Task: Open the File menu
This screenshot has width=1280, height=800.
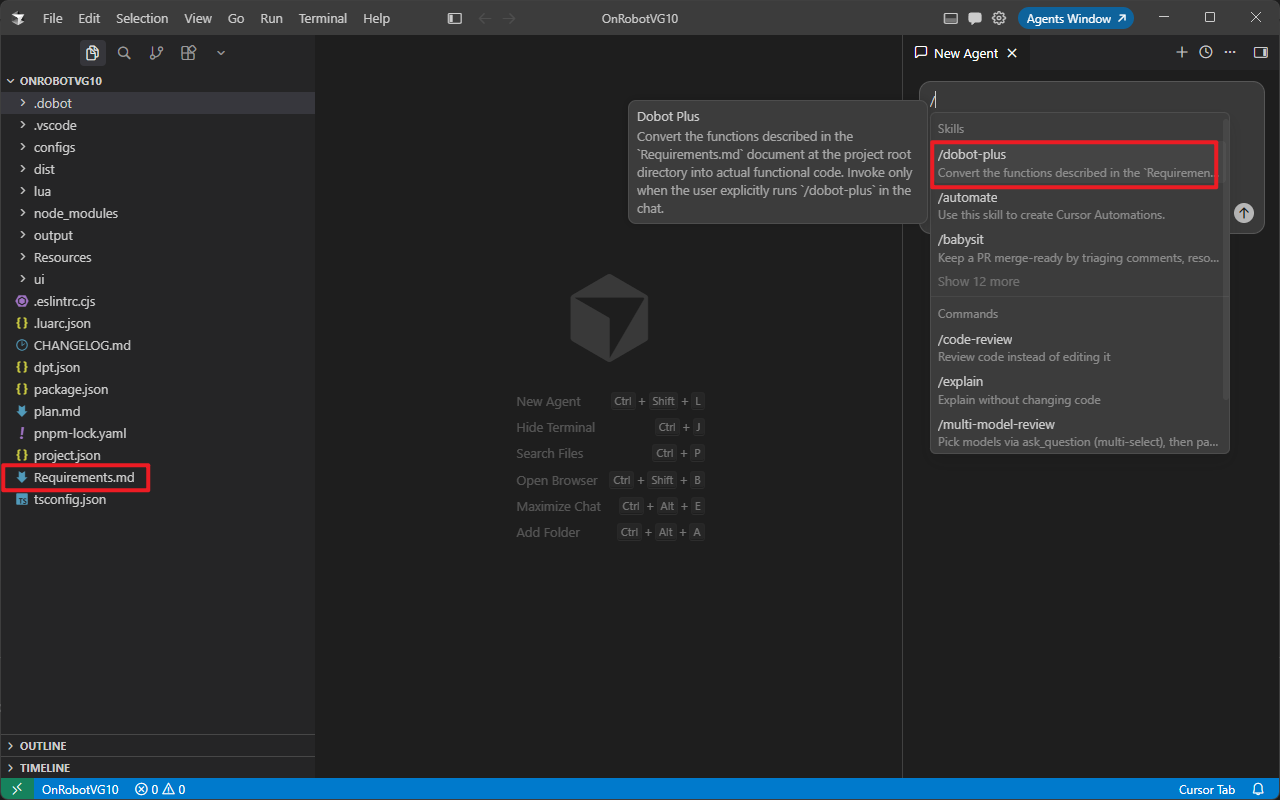Action: click(53, 18)
